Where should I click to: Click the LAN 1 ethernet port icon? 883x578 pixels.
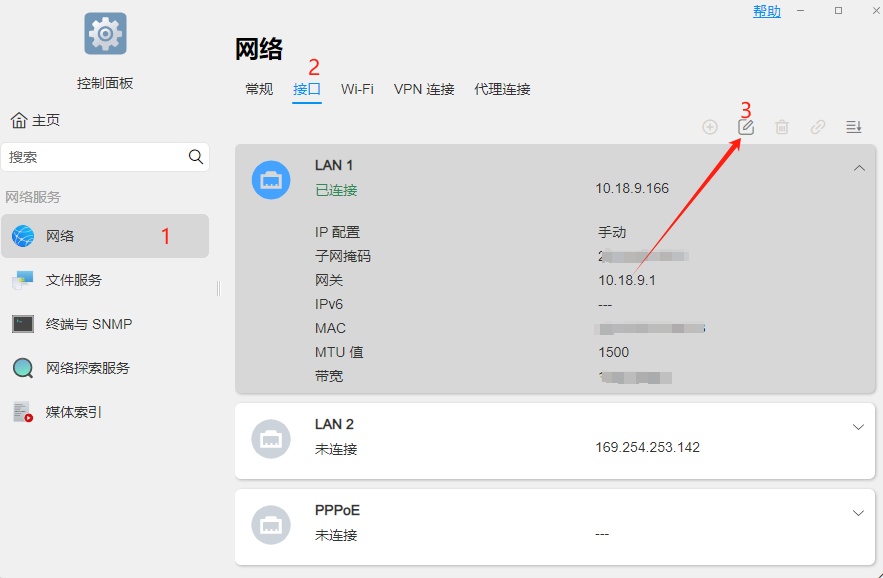point(271,180)
